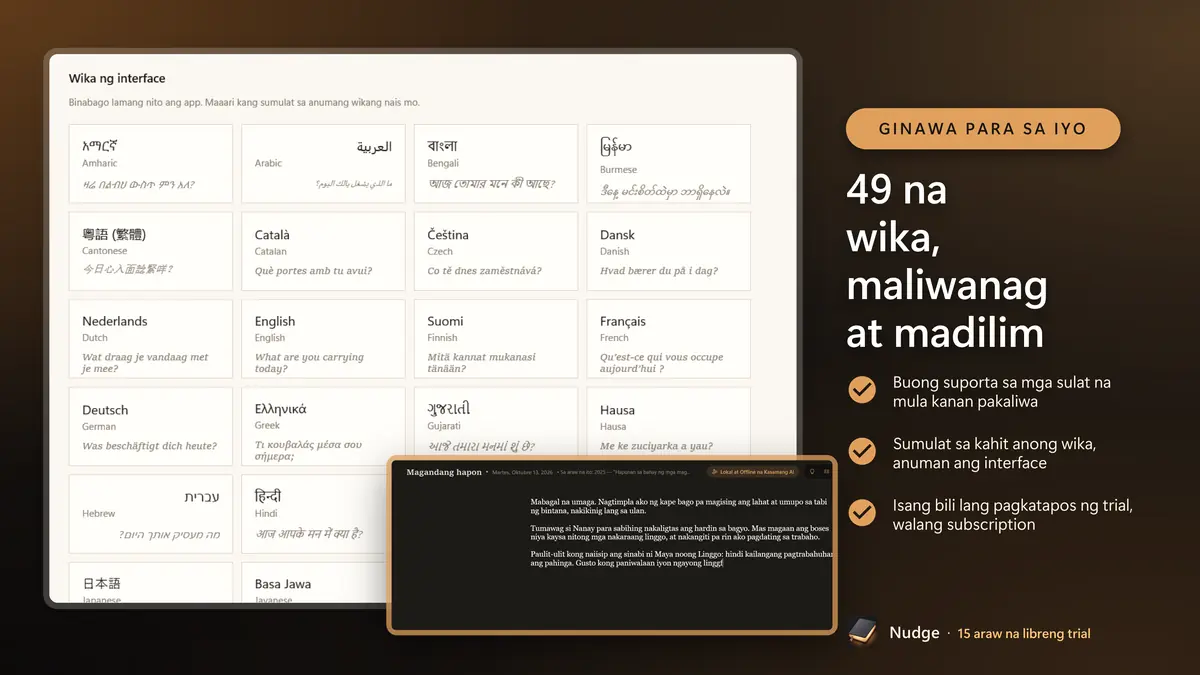
Task: Click the Nudge book app icon
Action: pyautogui.click(x=863, y=632)
